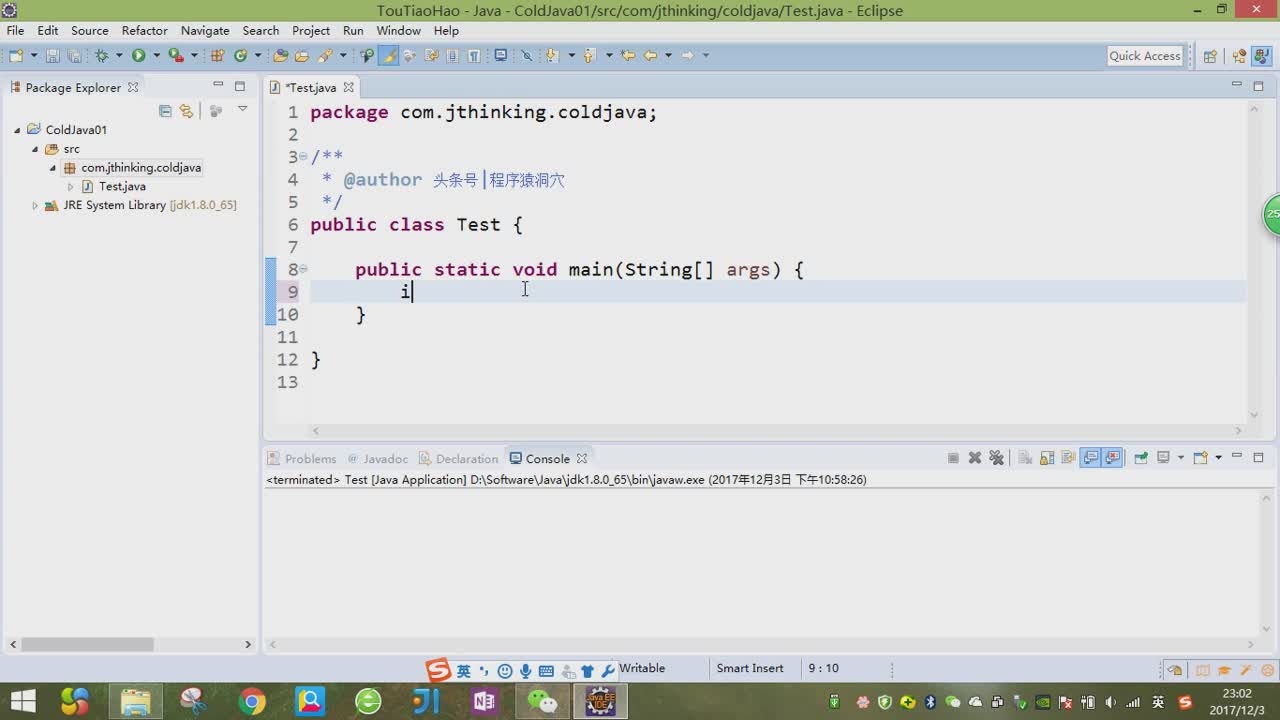
Task: Toggle Mark Occurrences highlighter
Action: coord(388,56)
